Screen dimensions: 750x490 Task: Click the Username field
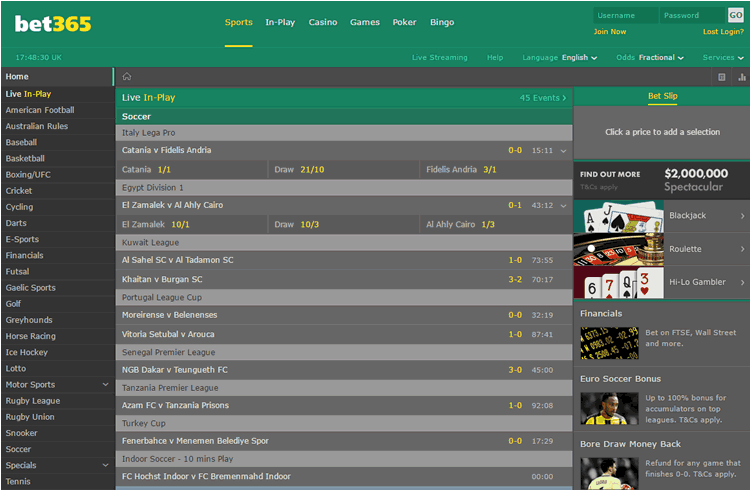(626, 15)
